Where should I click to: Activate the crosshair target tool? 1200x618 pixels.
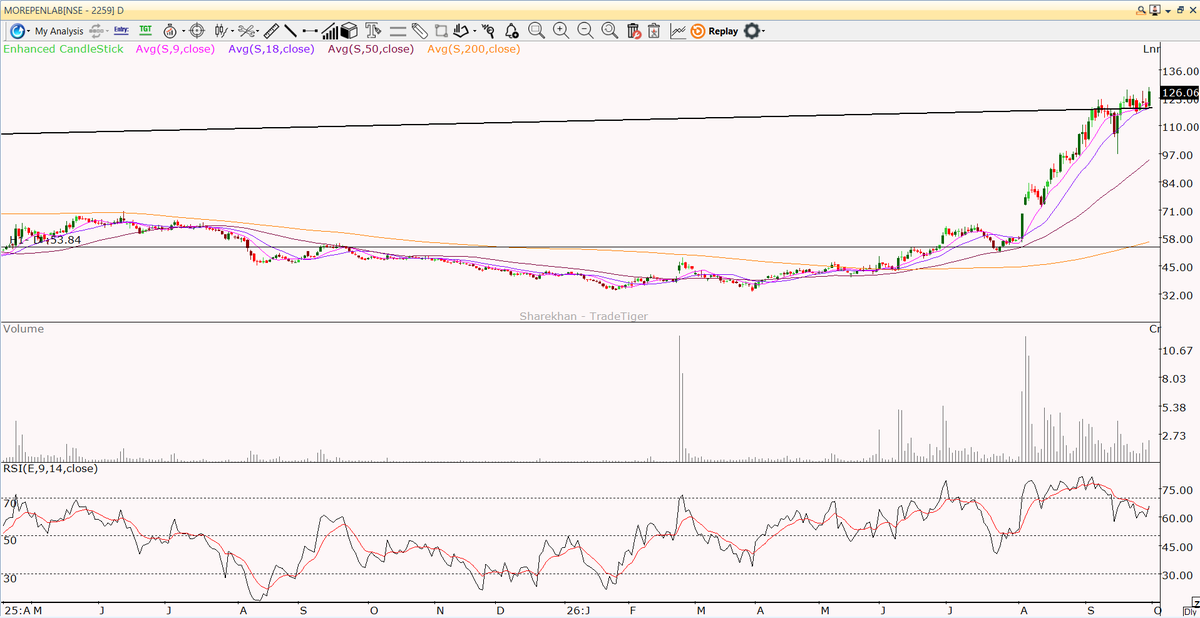[x=196, y=31]
